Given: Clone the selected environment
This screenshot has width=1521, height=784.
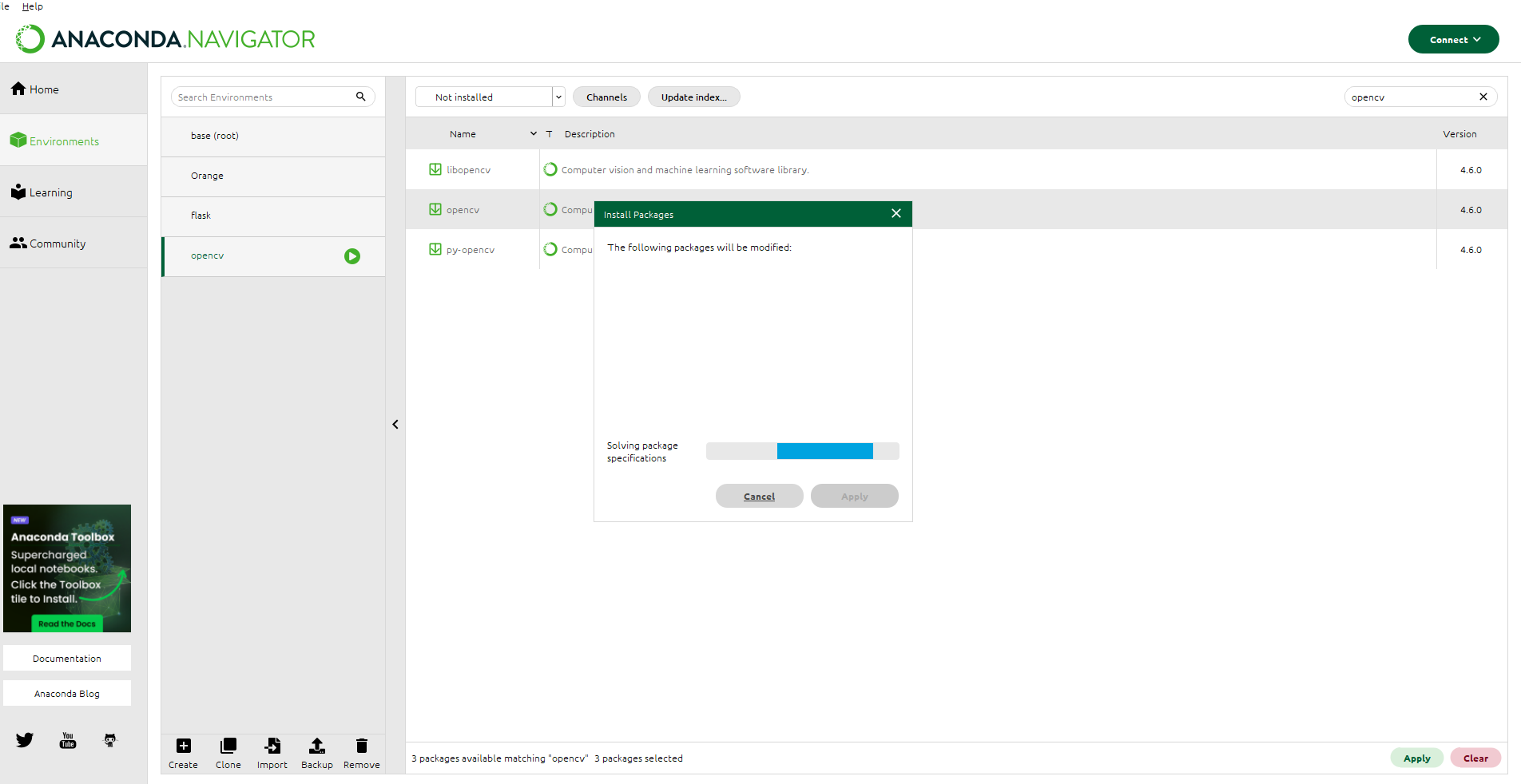Looking at the screenshot, I should [x=228, y=754].
